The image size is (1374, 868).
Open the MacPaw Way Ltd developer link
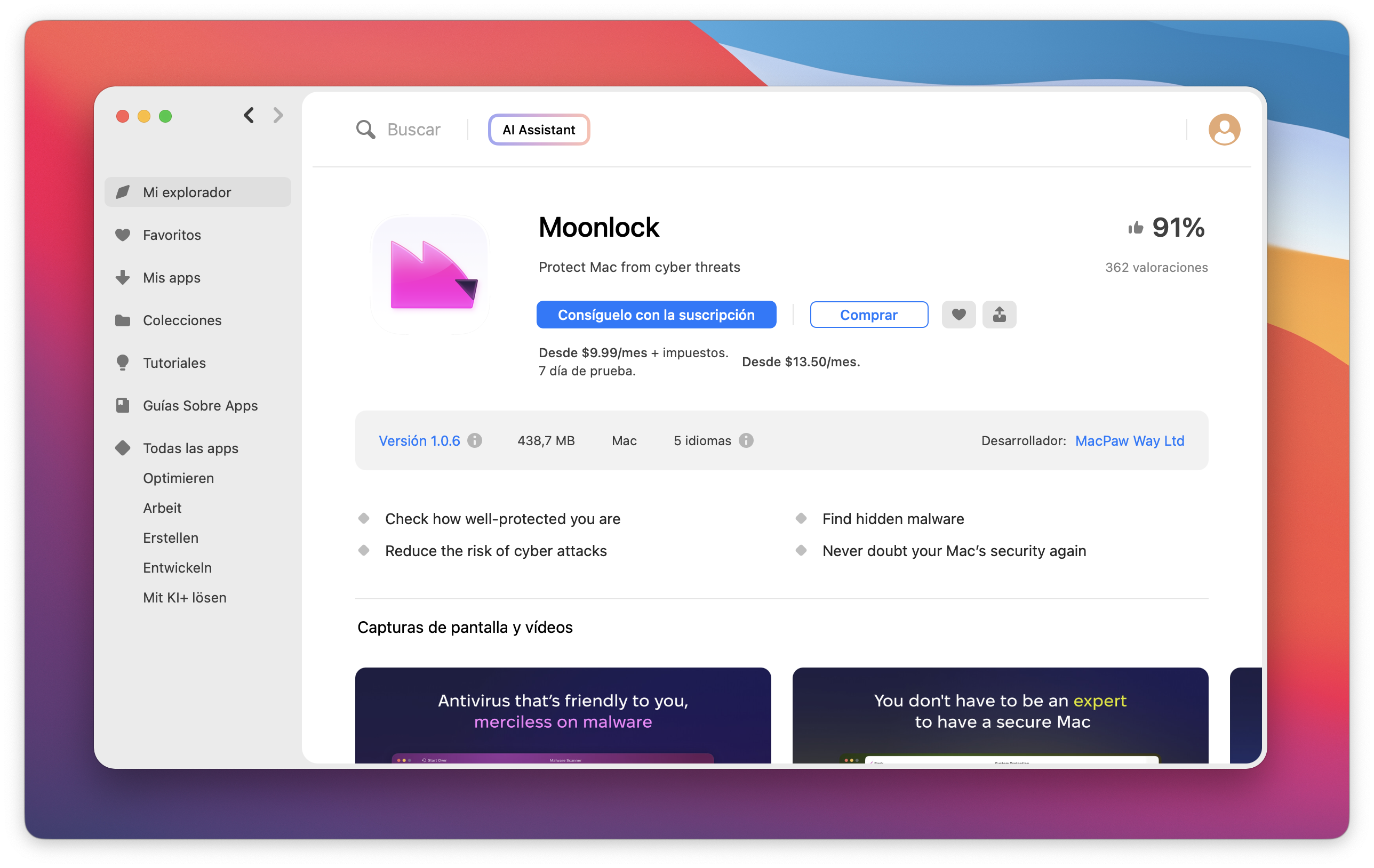(1130, 441)
